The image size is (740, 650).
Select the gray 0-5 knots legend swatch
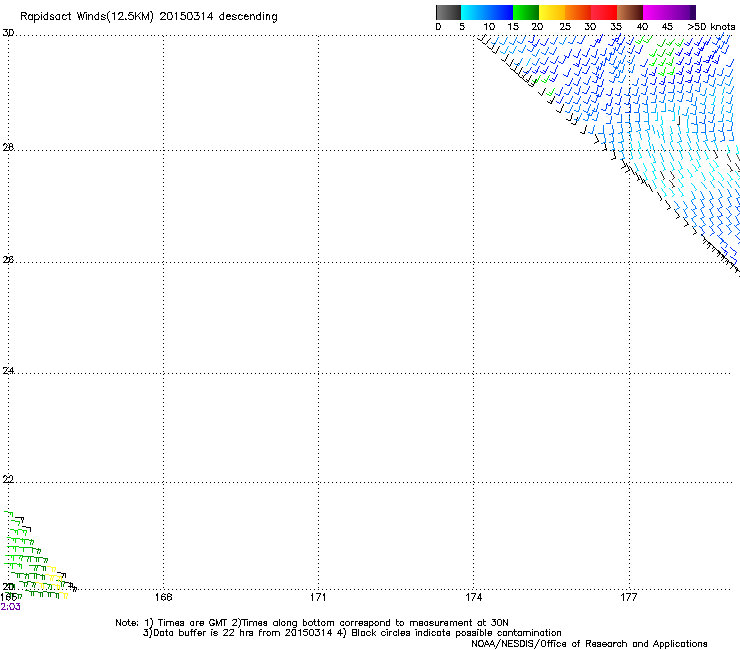pyautogui.click(x=448, y=12)
